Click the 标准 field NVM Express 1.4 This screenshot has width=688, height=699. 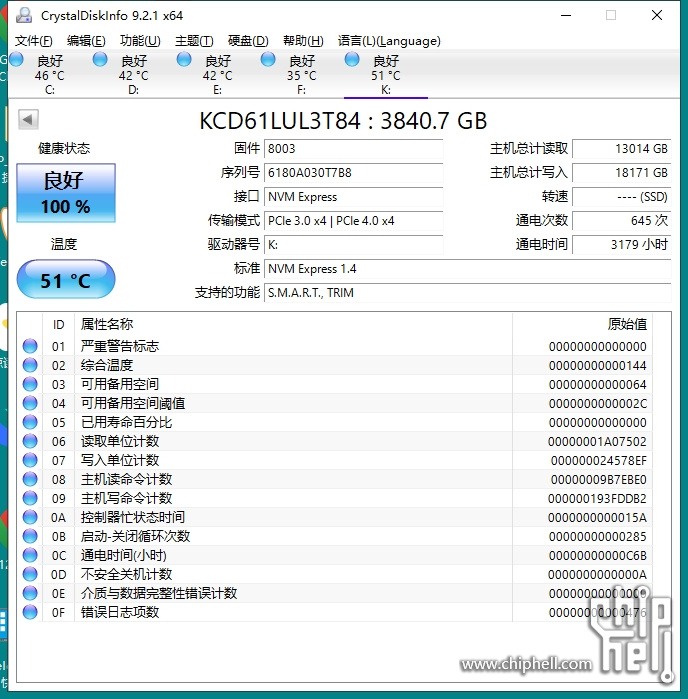(468, 269)
